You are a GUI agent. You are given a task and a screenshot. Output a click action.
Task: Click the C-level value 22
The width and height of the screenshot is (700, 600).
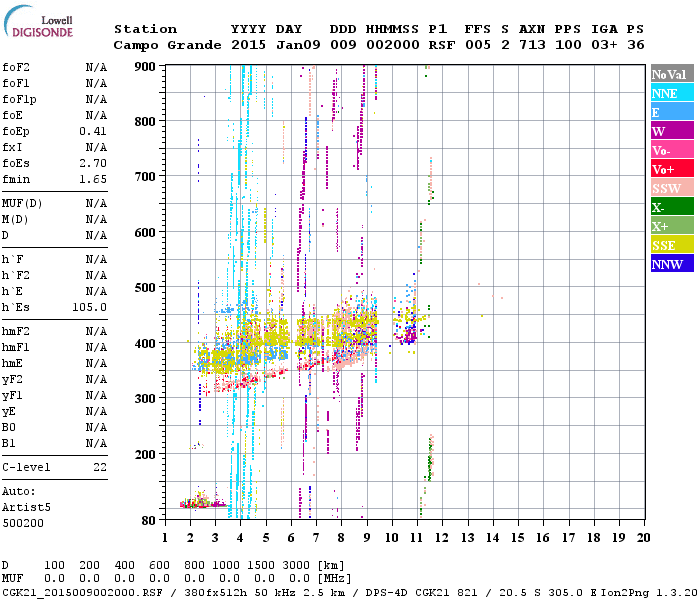(x=100, y=467)
